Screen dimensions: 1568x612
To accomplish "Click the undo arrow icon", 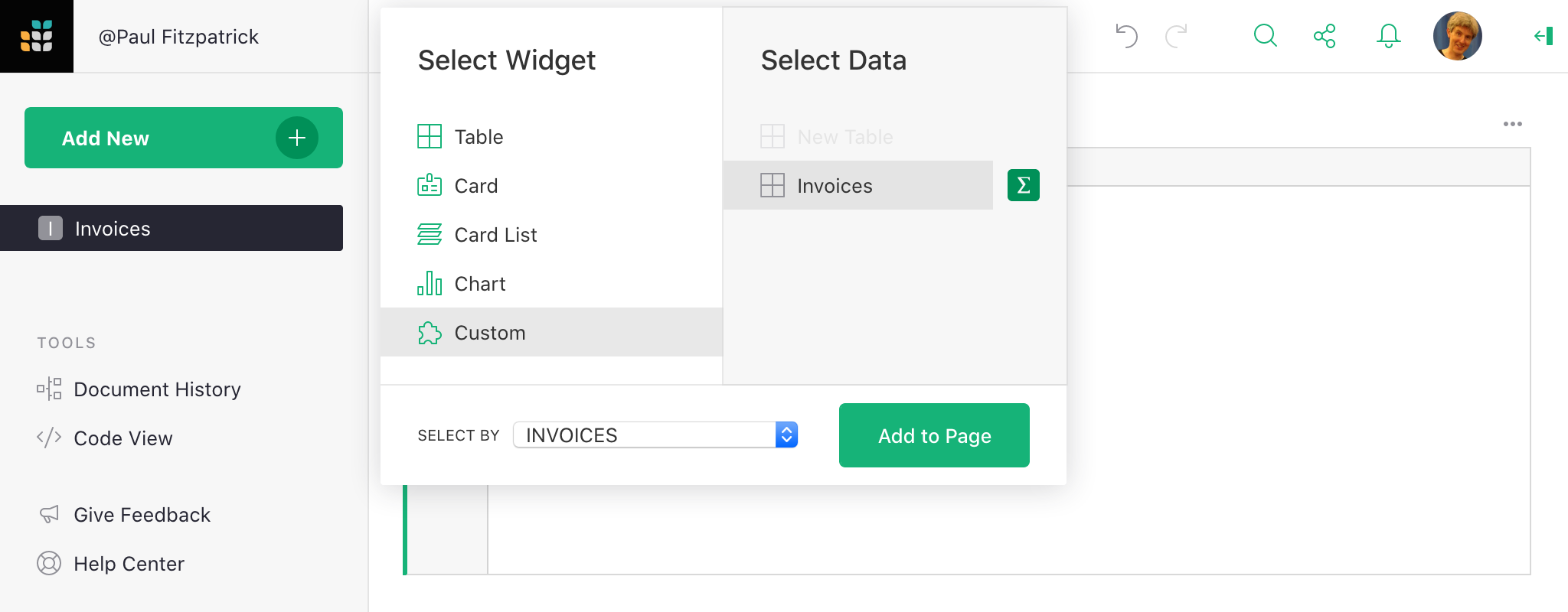I will click(x=1126, y=36).
